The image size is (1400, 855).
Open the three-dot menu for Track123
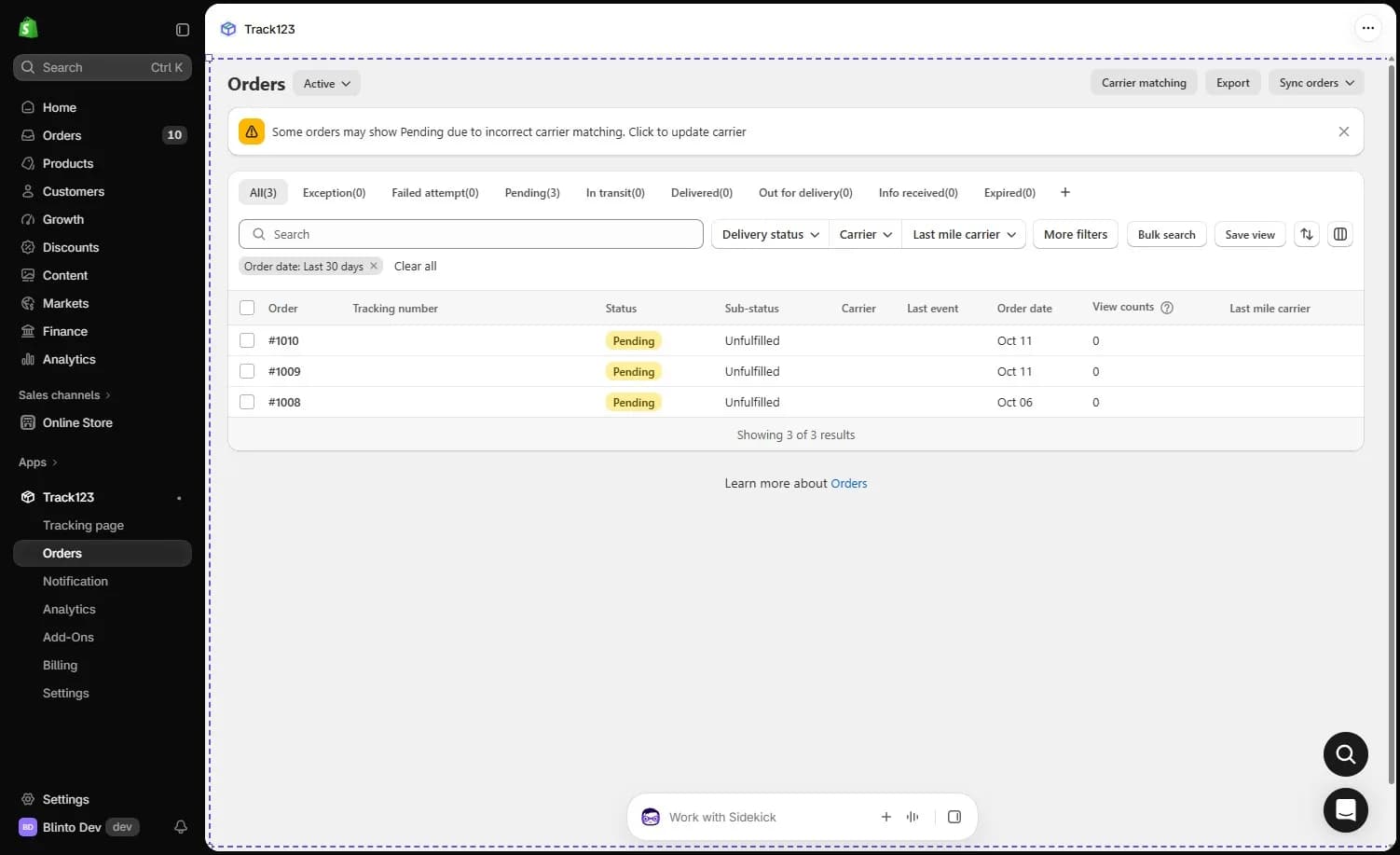click(x=1367, y=28)
